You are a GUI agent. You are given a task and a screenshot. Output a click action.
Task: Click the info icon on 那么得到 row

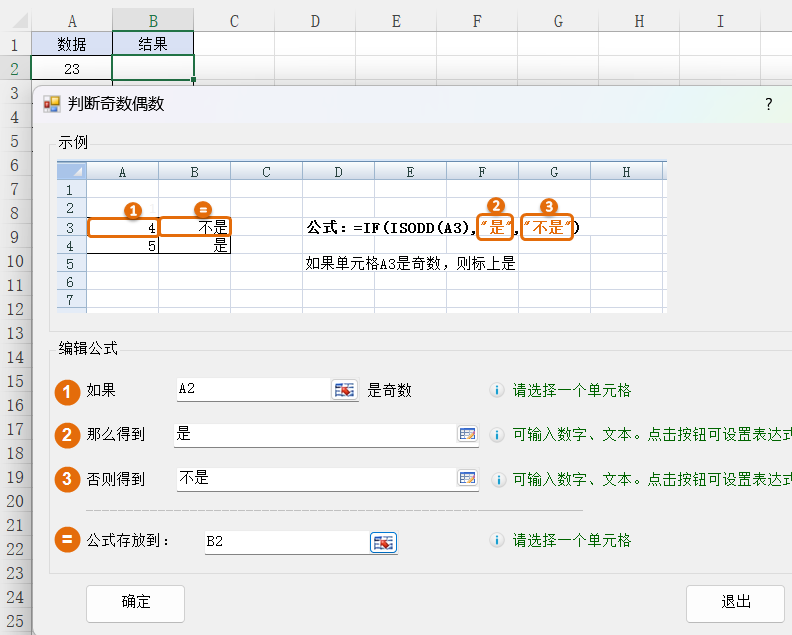tap(497, 435)
